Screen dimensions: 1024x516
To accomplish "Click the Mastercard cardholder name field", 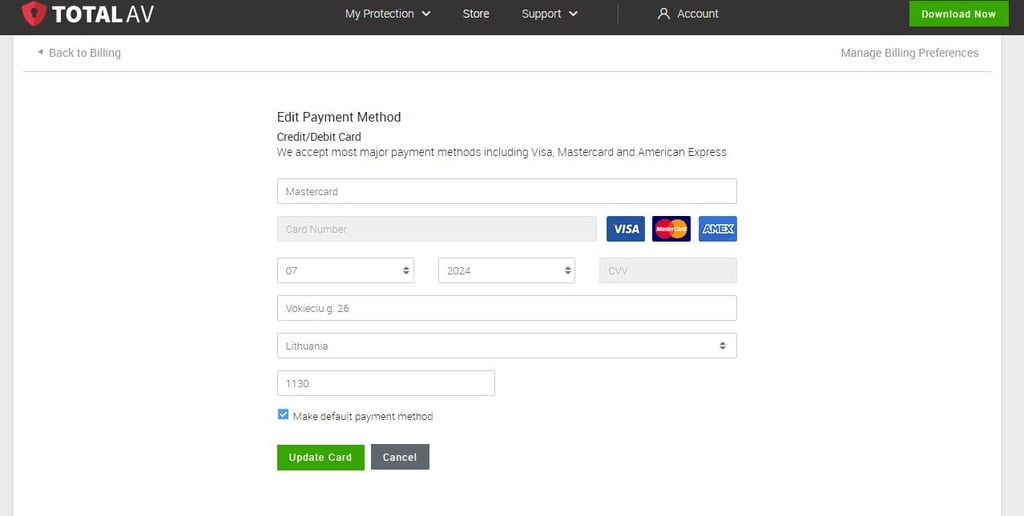I will pyautogui.click(x=507, y=191).
